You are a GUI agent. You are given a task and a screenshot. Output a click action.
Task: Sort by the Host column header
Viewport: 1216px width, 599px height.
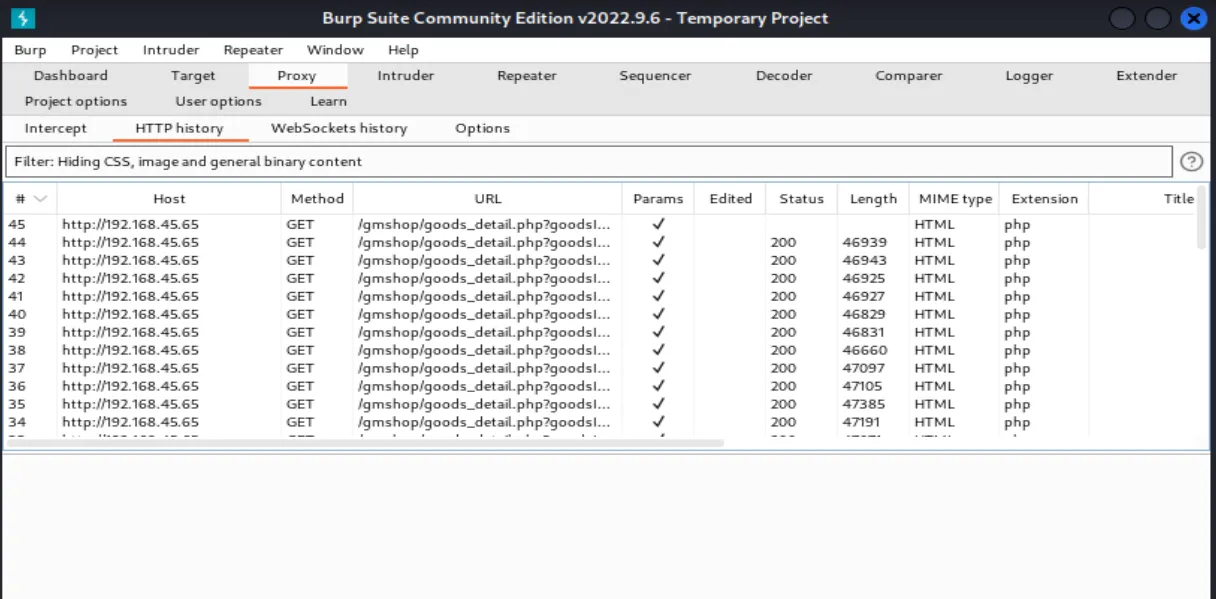169,198
